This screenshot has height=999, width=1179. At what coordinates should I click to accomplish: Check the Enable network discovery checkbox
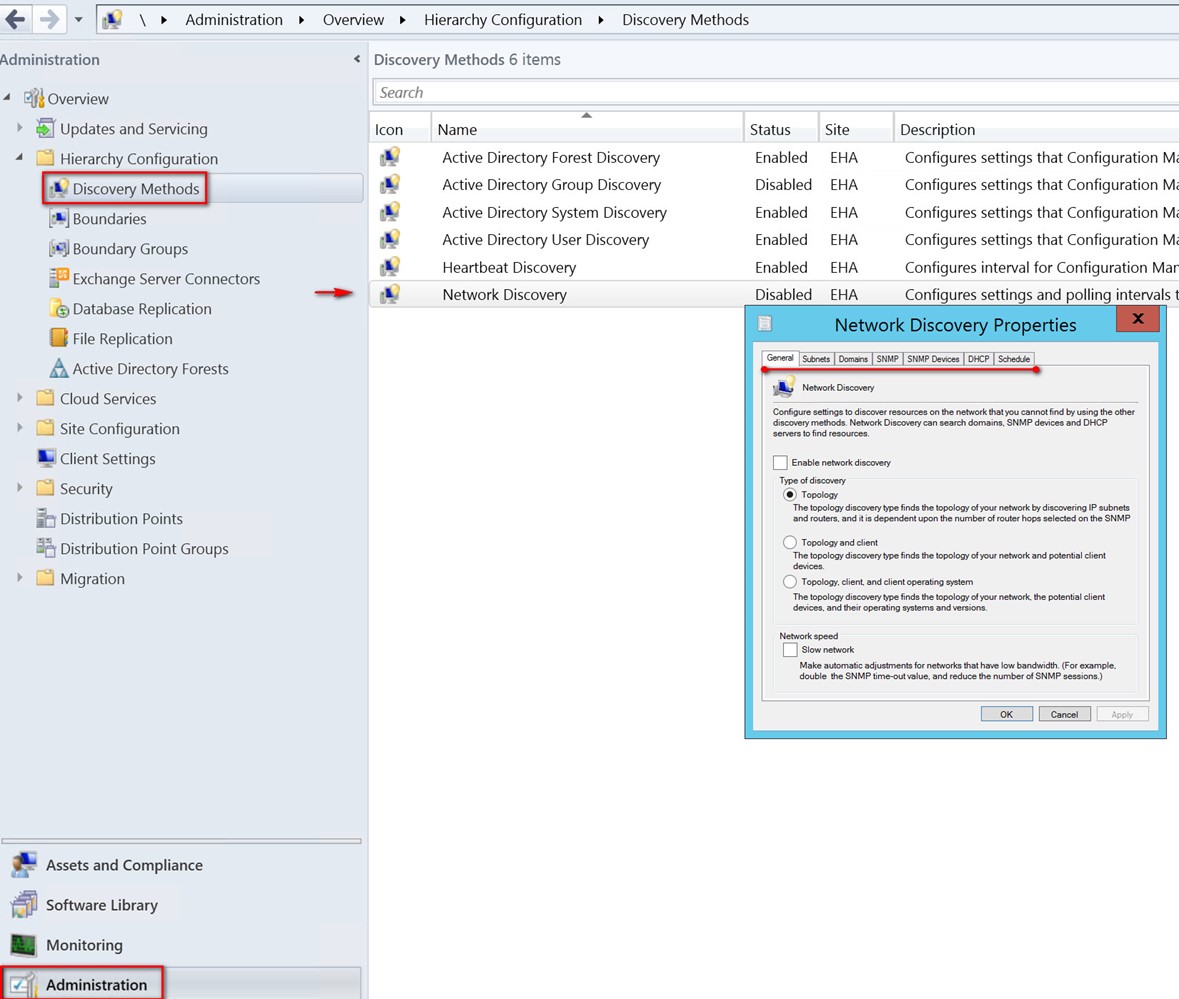click(x=780, y=462)
